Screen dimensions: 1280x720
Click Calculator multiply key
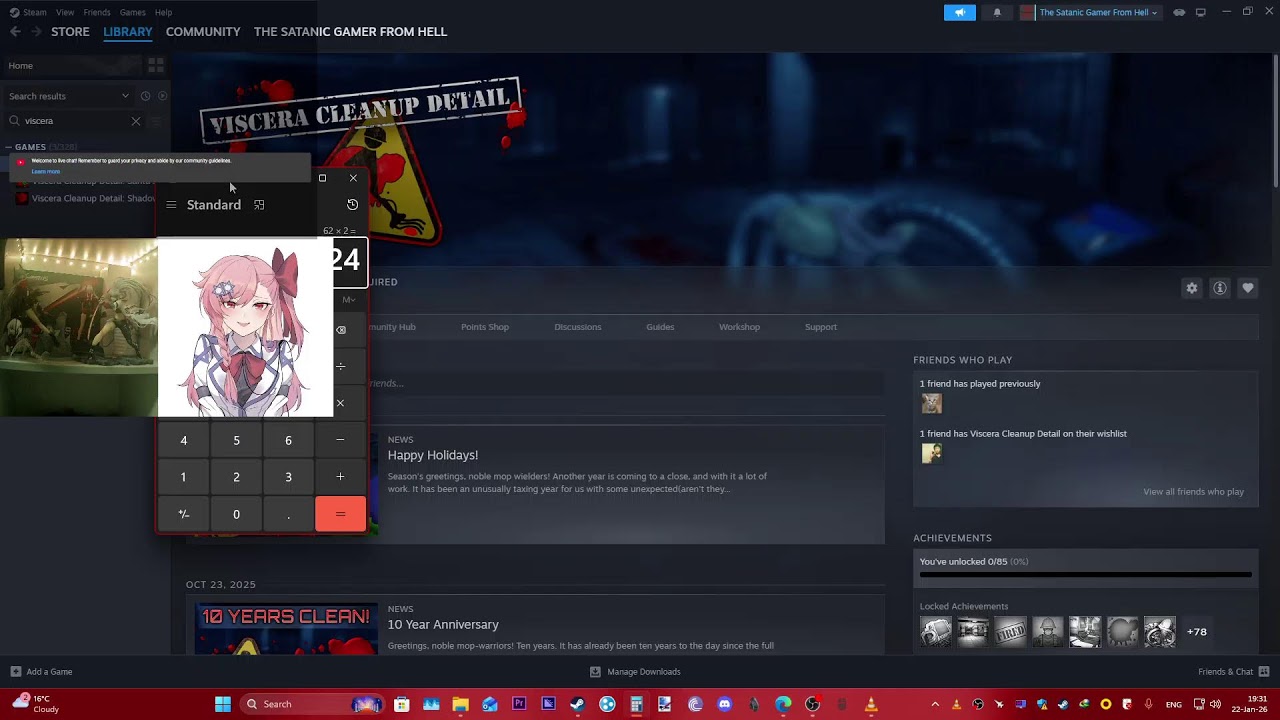click(340, 403)
